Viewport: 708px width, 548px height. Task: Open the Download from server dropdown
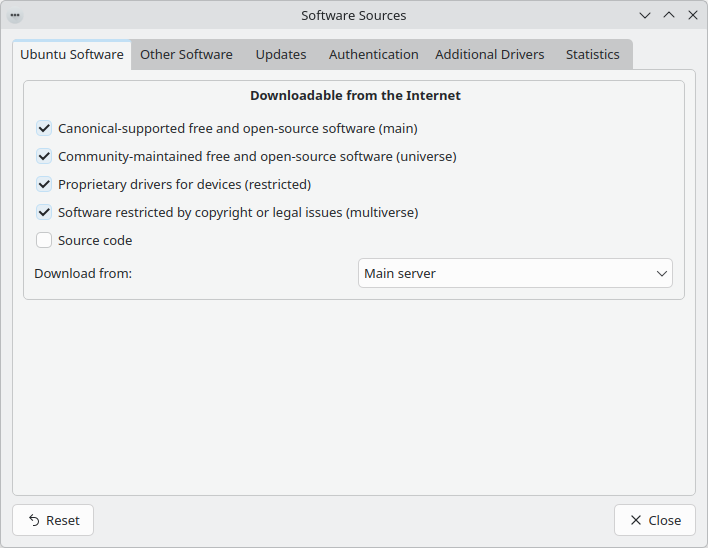514,273
